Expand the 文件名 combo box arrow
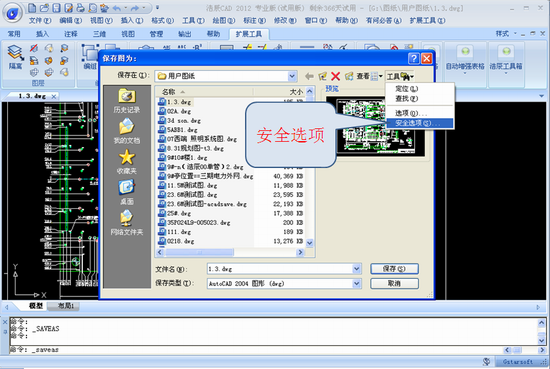This screenshot has height=369, width=550. click(x=357, y=269)
